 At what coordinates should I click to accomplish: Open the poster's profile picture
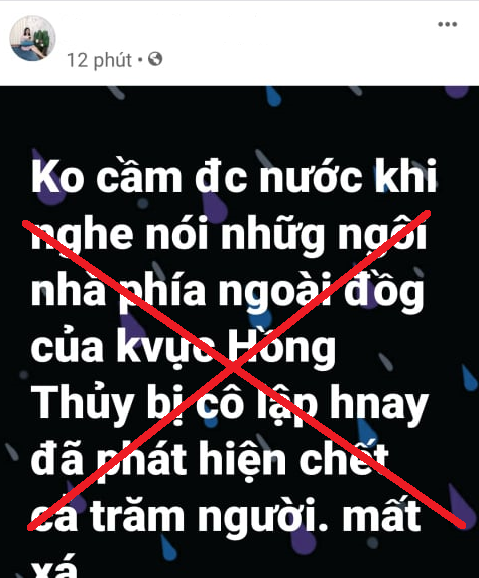pyautogui.click(x=32, y=38)
